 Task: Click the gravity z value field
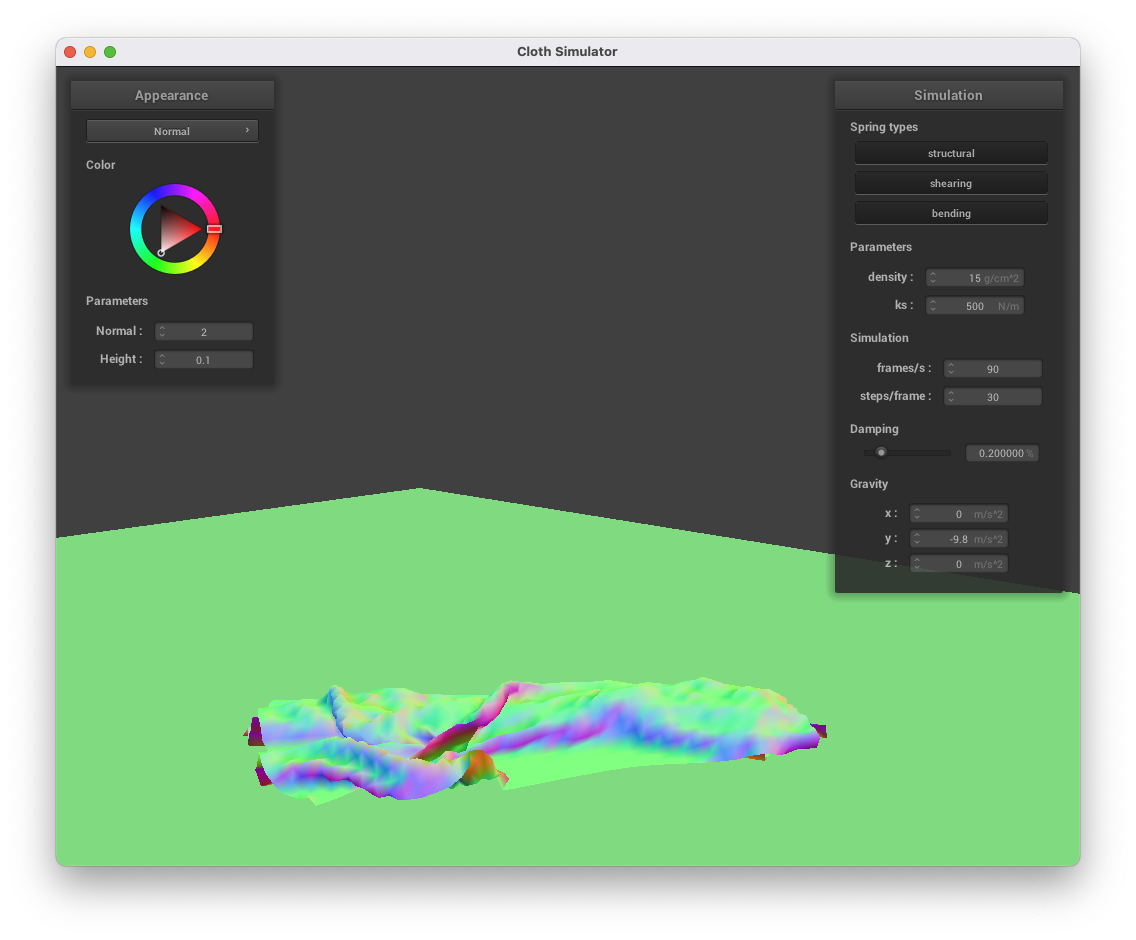[x=958, y=564]
